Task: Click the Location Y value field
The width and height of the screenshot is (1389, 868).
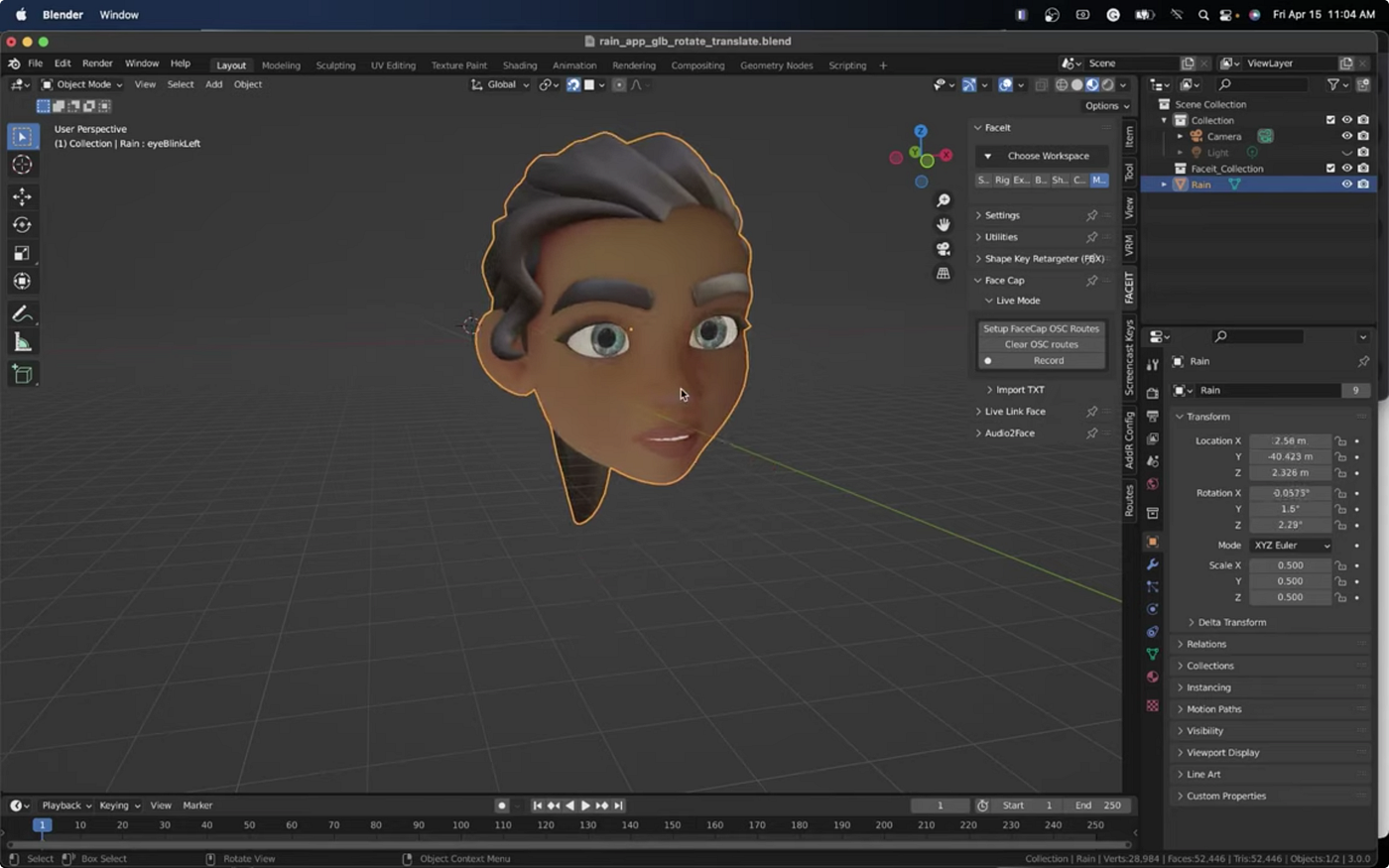Action: [x=1290, y=457]
